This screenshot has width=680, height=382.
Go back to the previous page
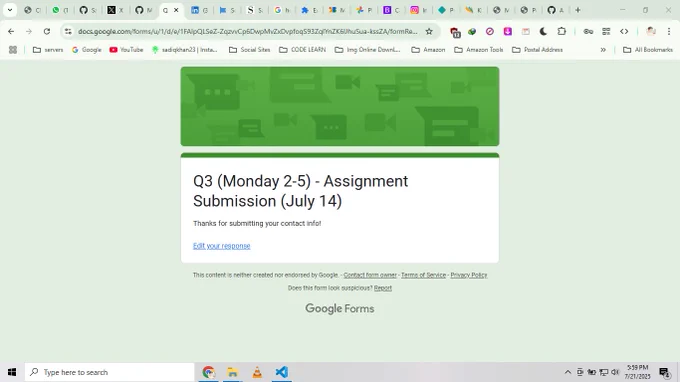[x=11, y=31]
